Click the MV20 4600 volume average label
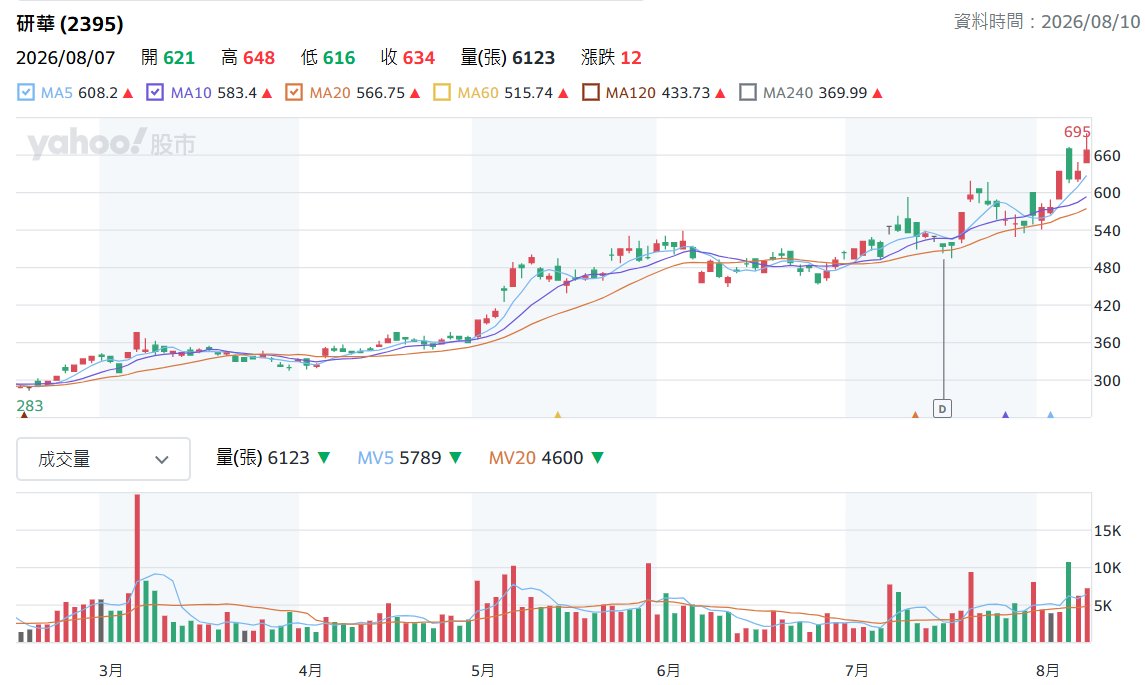Screen dimensions: 1145x685 (x=536, y=458)
